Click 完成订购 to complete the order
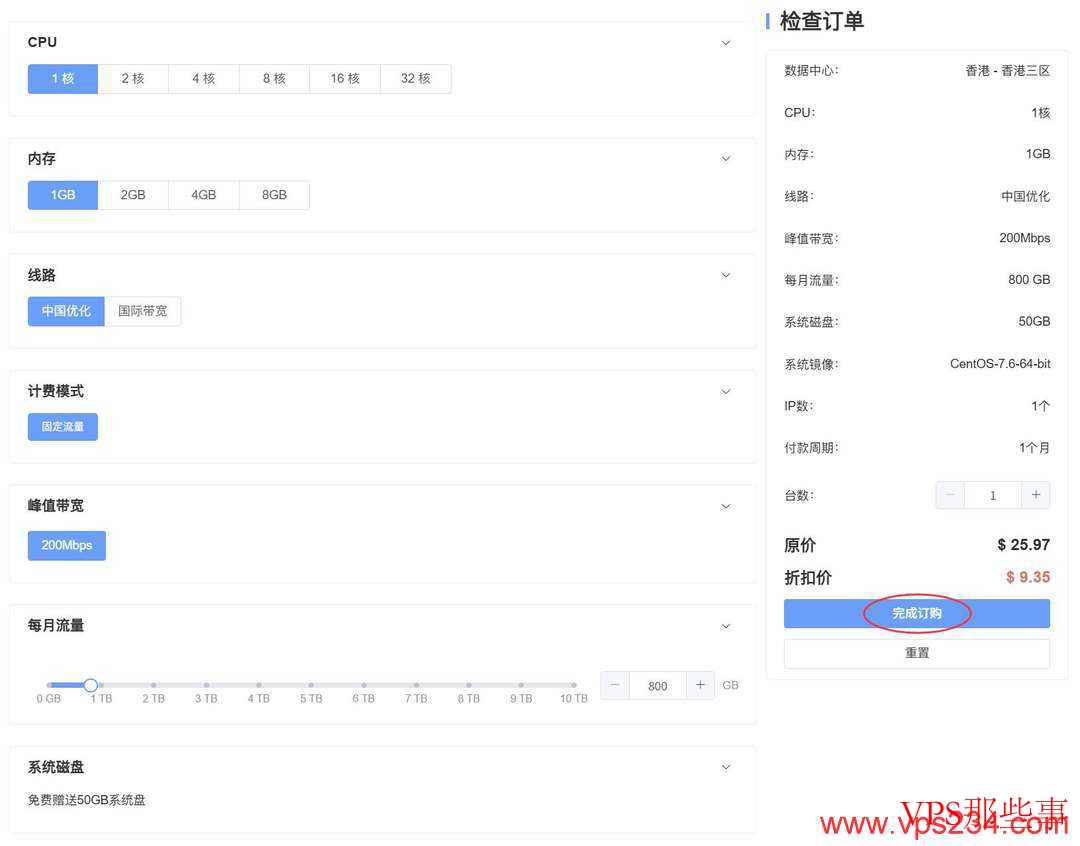Screen dimensions: 1080x846 point(916,613)
